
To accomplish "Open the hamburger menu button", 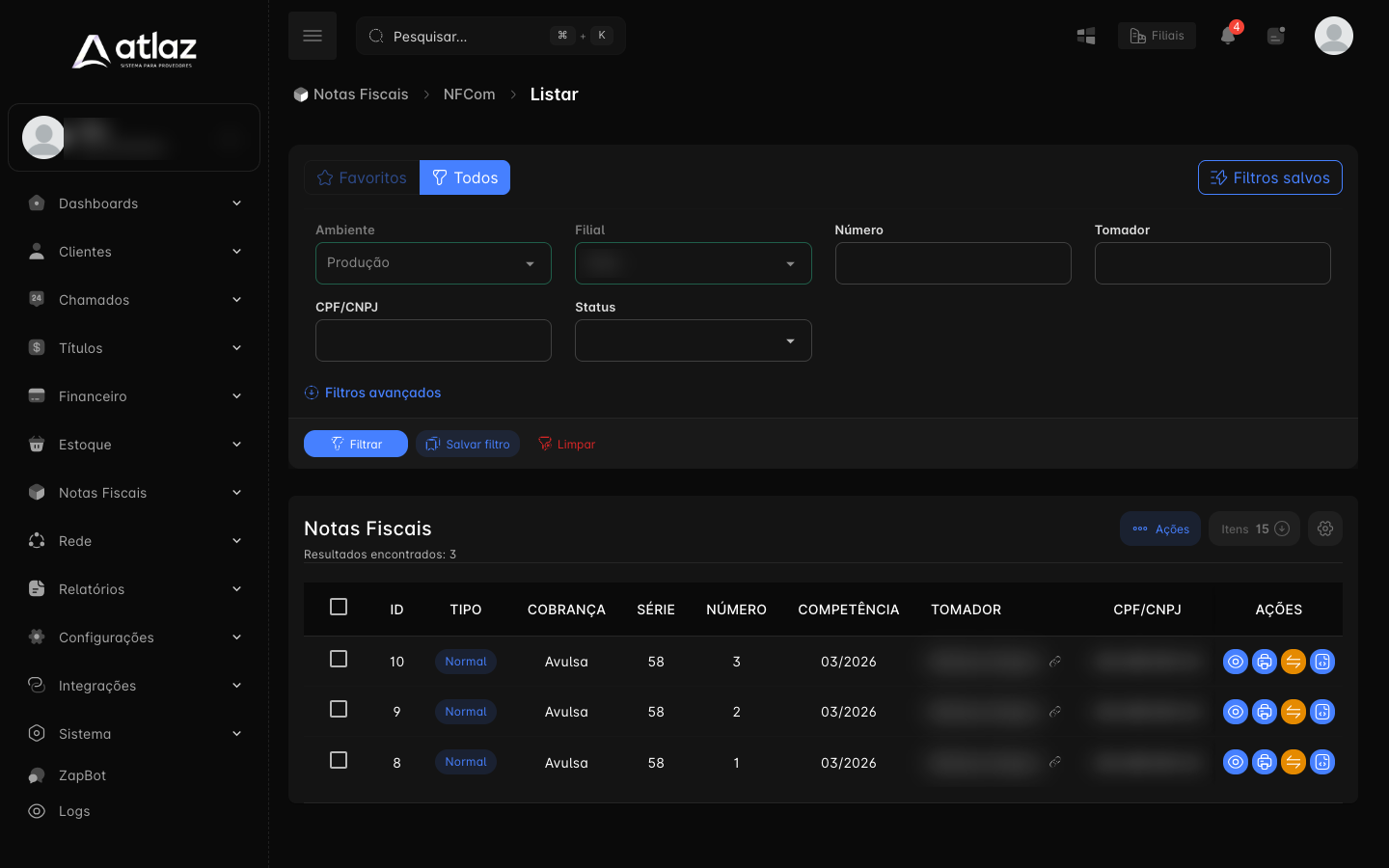I will (x=313, y=36).
